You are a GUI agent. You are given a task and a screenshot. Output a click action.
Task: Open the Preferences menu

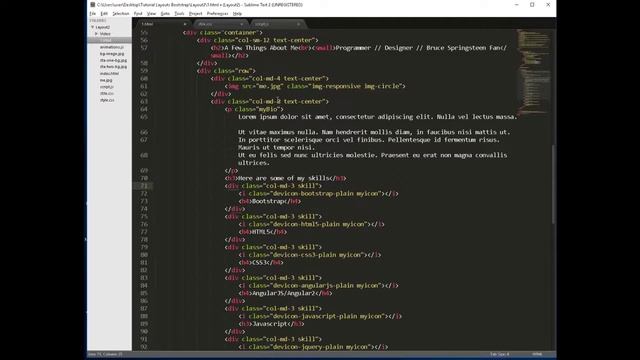click(x=217, y=13)
